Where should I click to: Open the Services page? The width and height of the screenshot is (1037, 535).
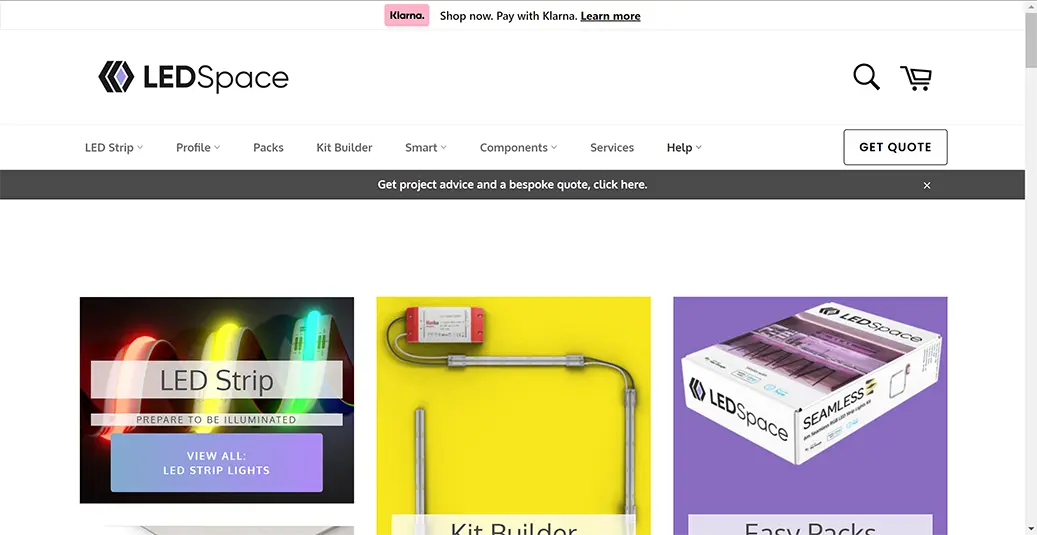612,147
